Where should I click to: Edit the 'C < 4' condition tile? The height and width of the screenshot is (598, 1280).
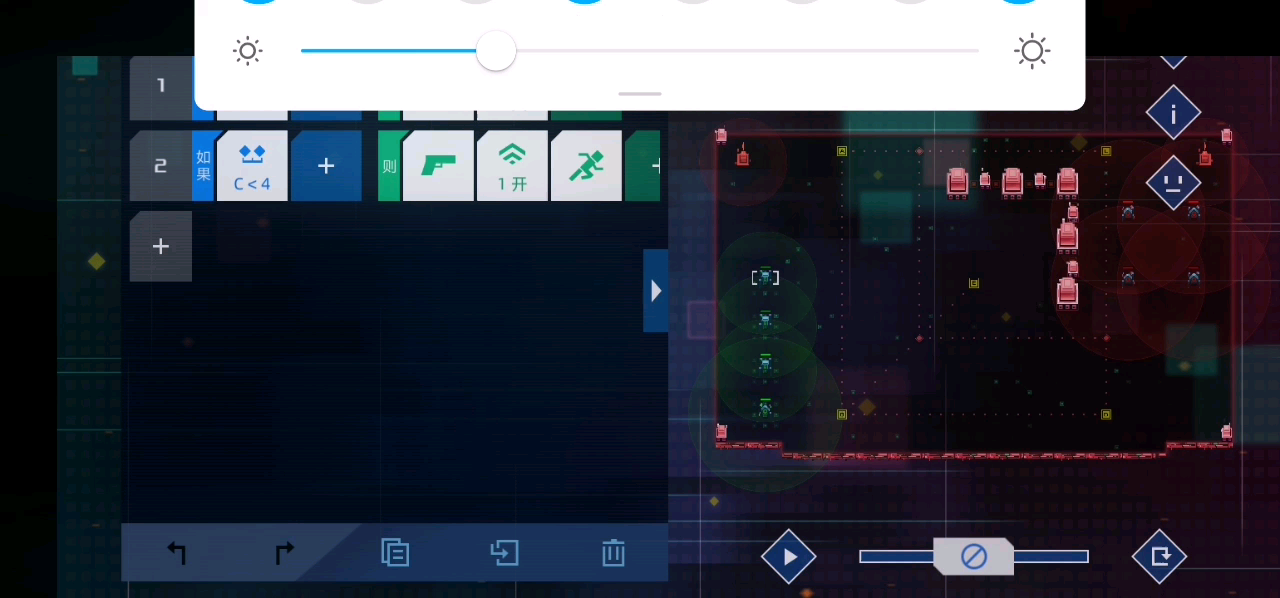(x=252, y=166)
